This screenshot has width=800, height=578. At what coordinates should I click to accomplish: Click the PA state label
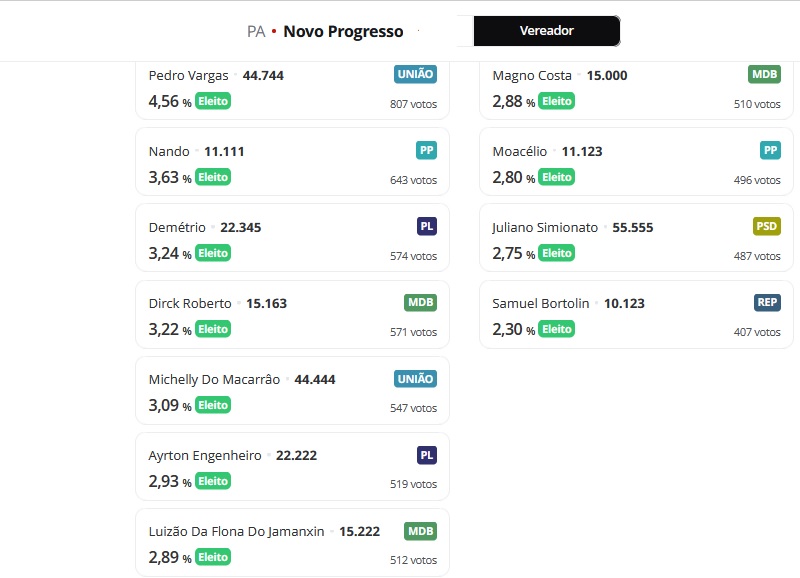(256, 32)
